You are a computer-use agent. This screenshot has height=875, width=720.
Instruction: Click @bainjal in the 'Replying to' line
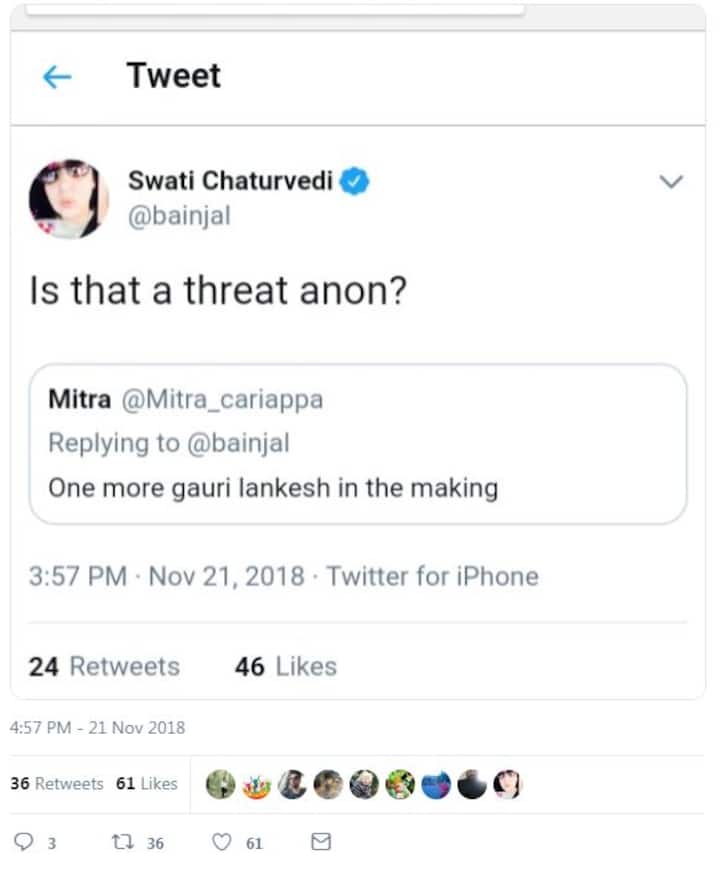[x=239, y=443]
